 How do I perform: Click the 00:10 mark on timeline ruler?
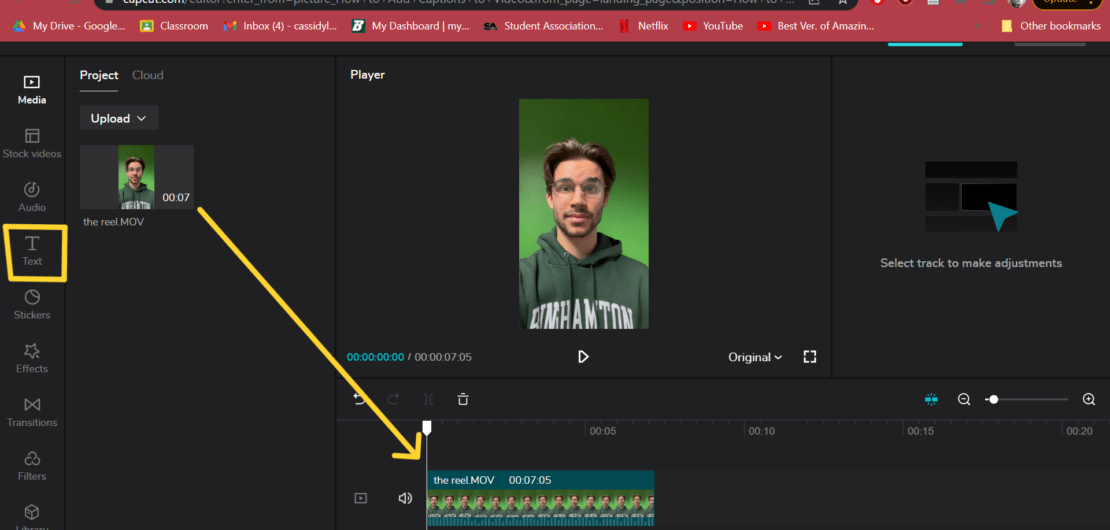pos(761,431)
